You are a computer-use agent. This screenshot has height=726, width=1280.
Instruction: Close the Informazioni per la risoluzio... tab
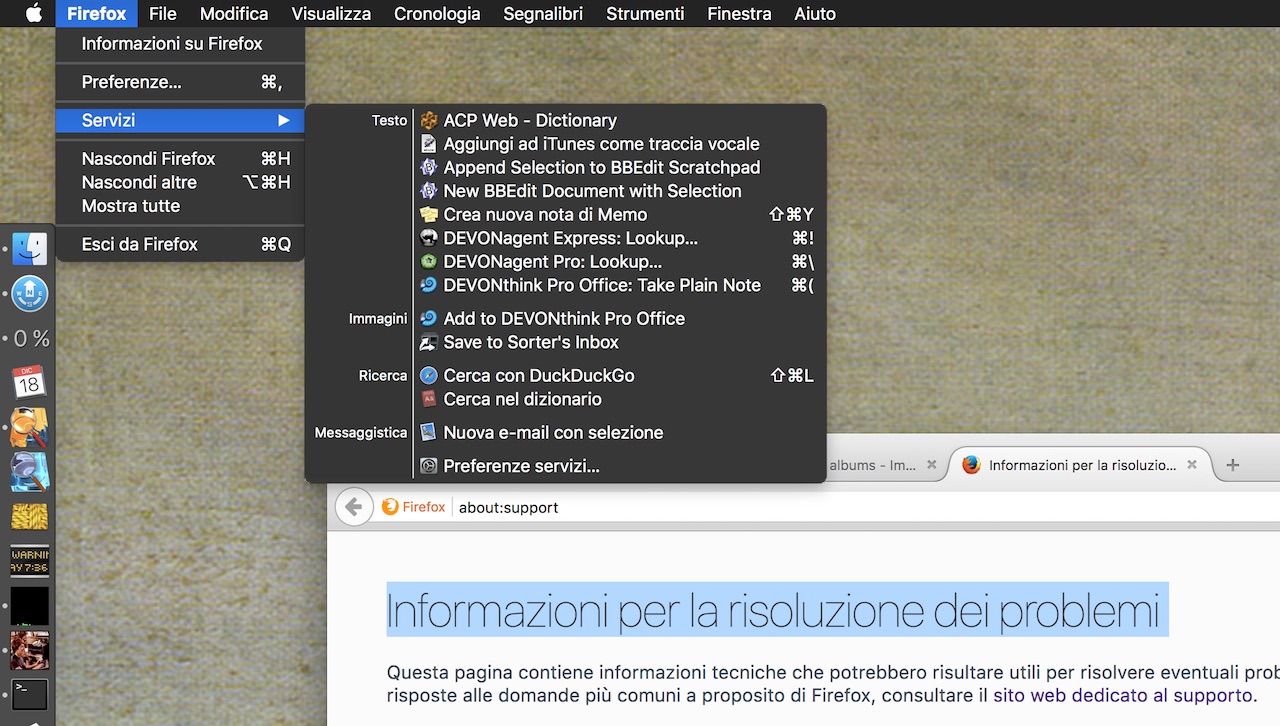(1192, 465)
